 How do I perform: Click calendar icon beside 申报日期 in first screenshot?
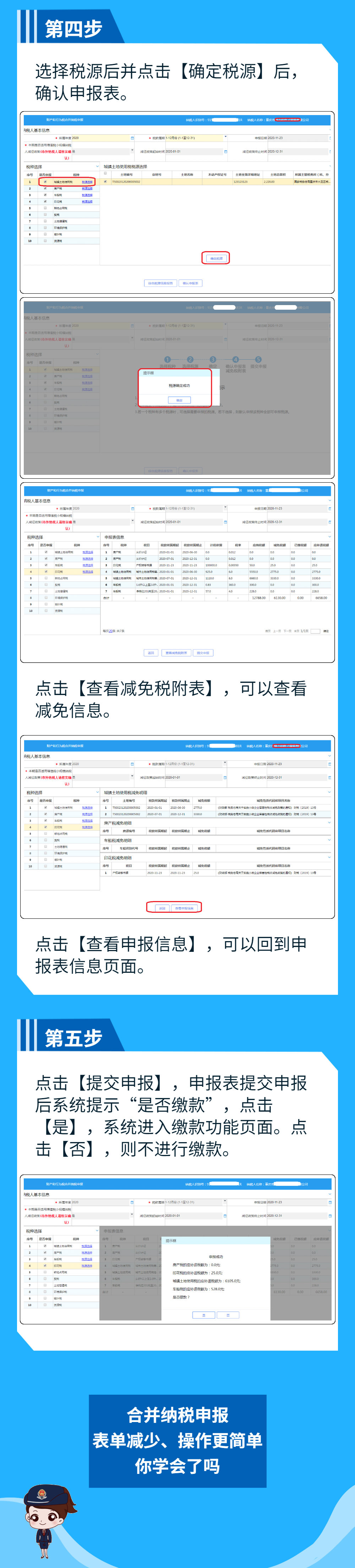pyautogui.click(x=329, y=138)
